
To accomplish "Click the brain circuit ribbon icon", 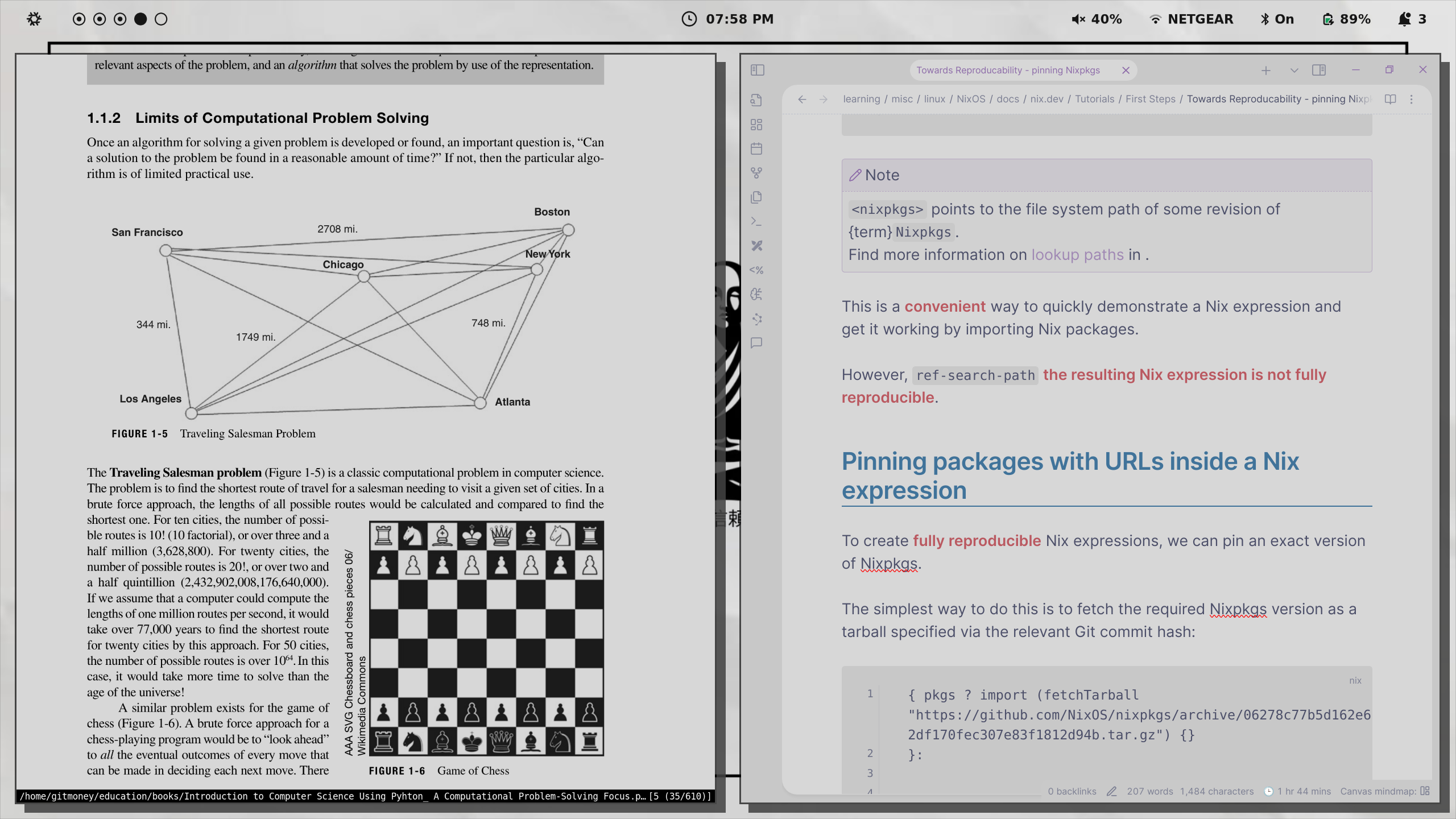I will [756, 294].
